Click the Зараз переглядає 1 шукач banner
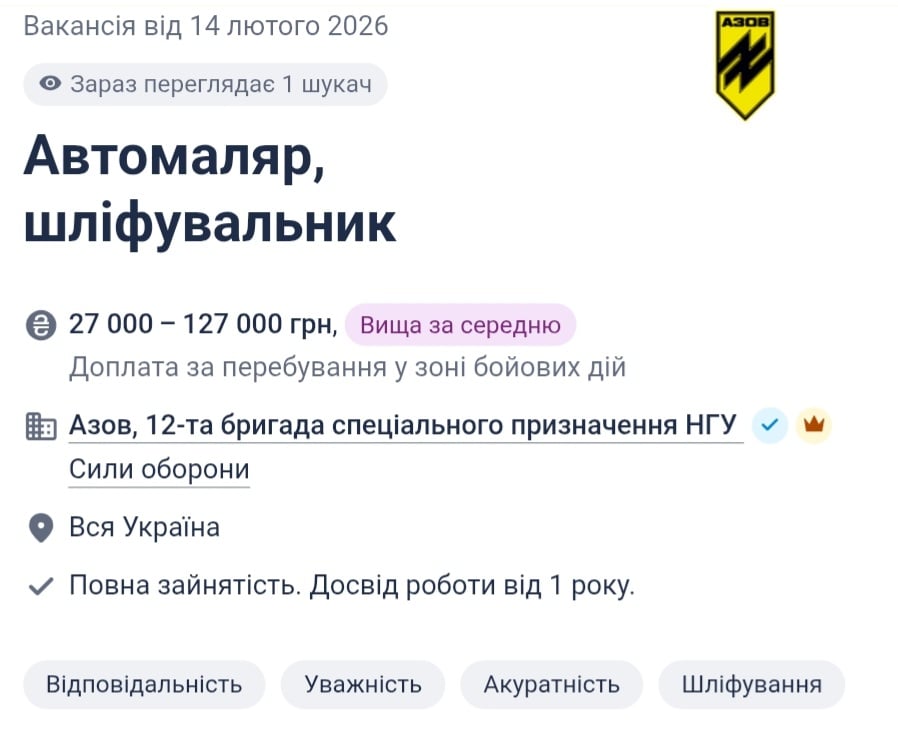Screen dimensions: 898x731 pyautogui.click(x=205, y=85)
